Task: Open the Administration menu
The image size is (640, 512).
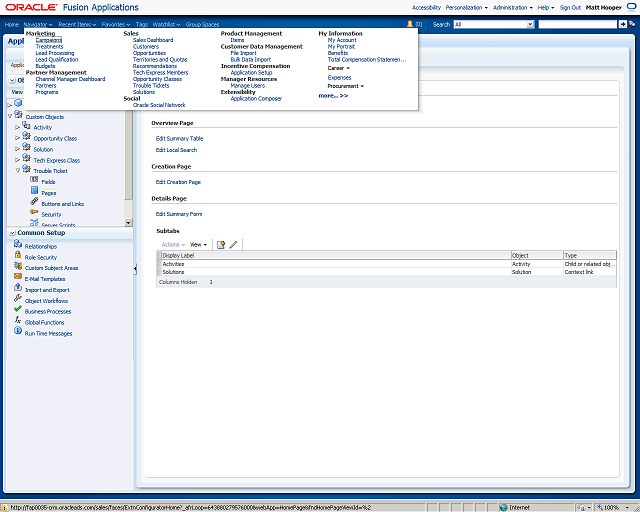Action: click(x=513, y=7)
